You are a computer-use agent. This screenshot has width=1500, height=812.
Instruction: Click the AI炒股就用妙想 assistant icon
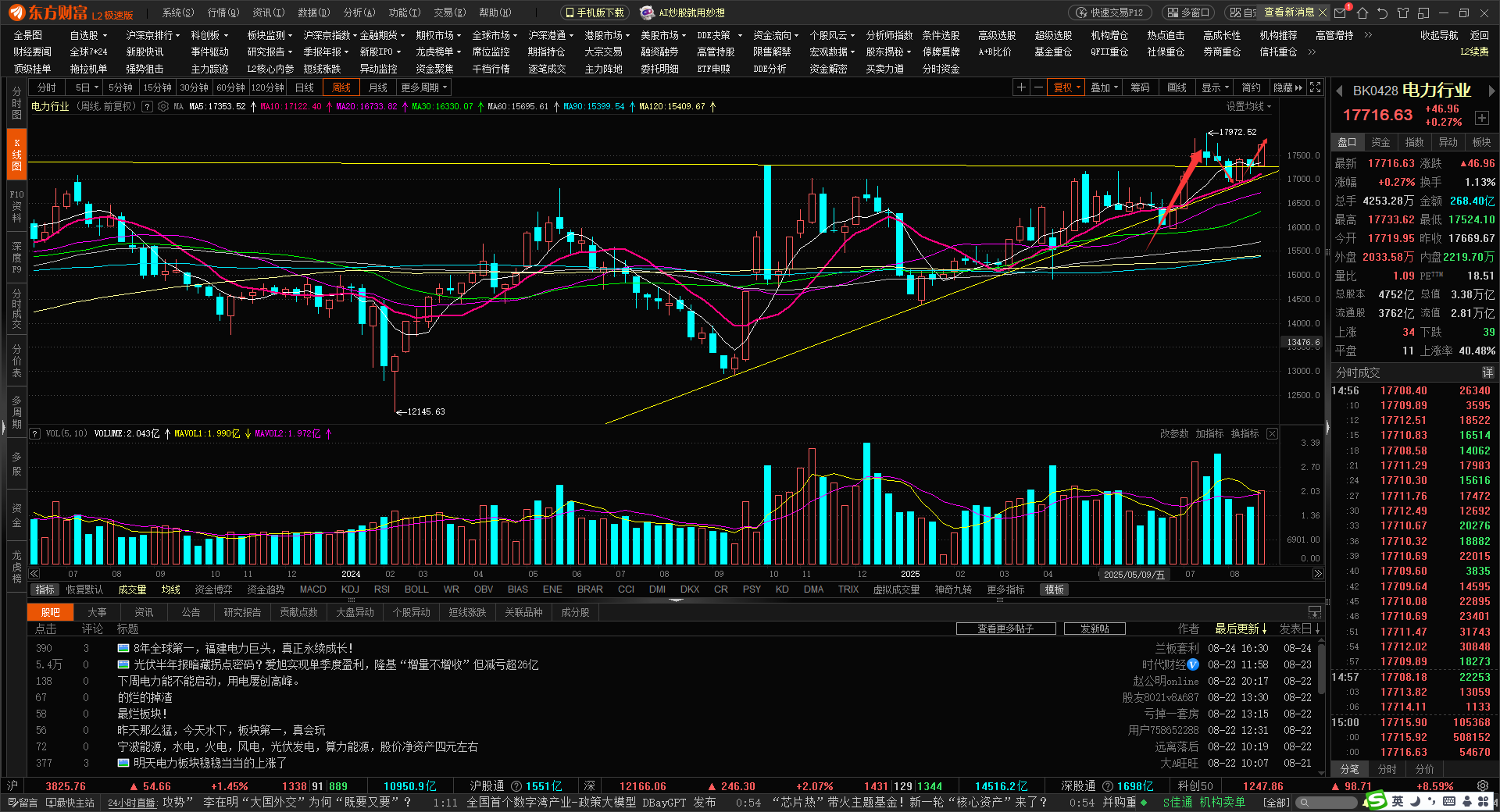(646, 12)
